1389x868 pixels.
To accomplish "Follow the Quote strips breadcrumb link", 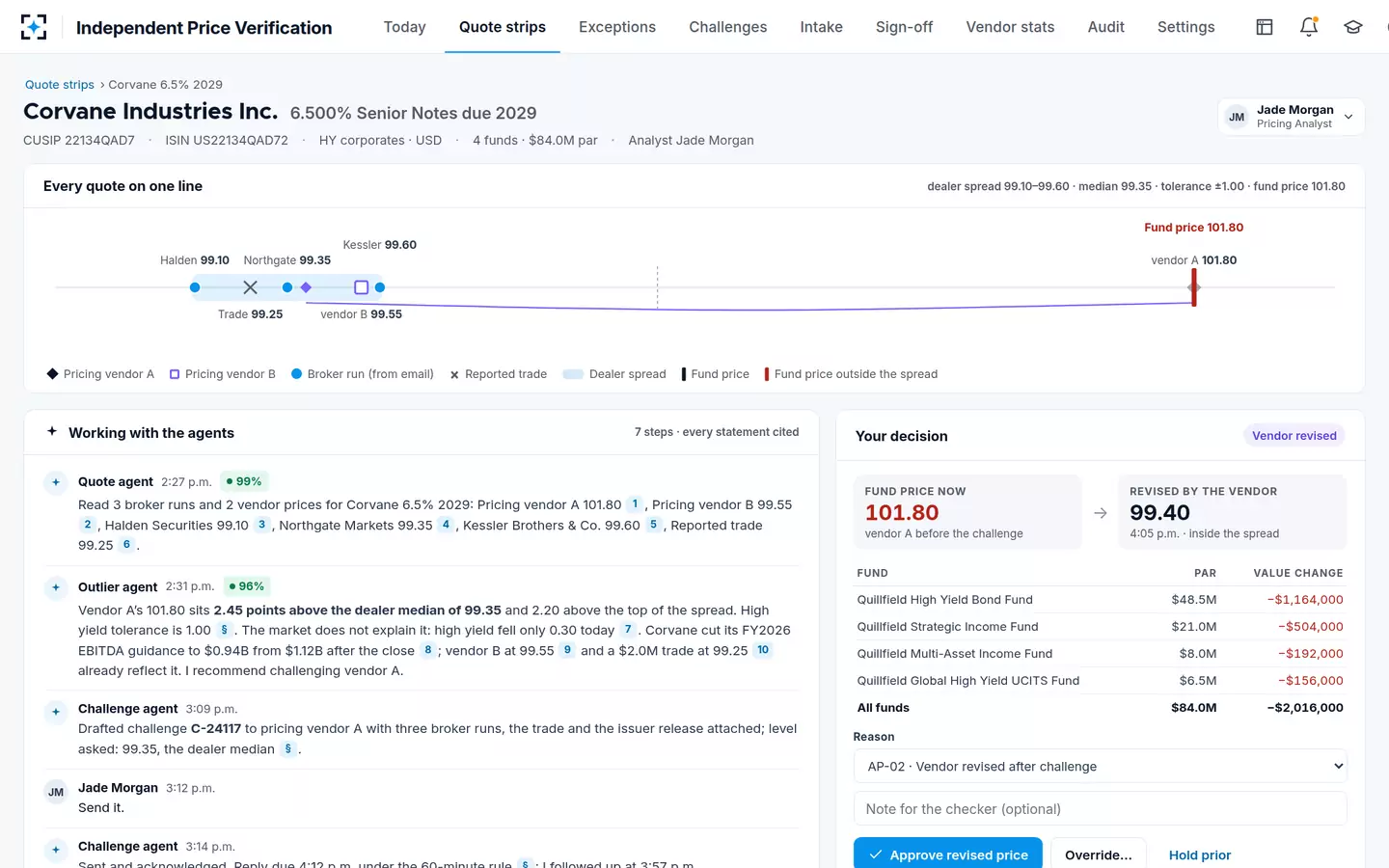I will [60, 85].
